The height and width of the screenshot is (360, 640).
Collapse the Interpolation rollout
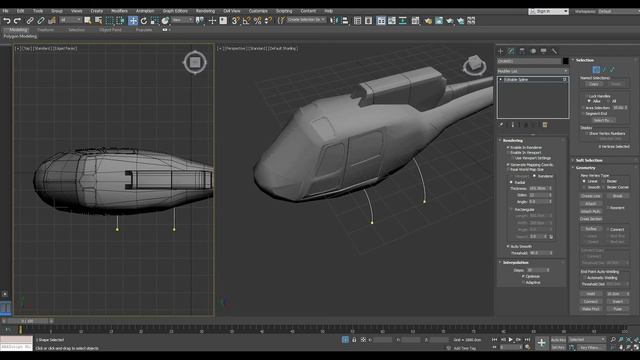(x=515, y=262)
